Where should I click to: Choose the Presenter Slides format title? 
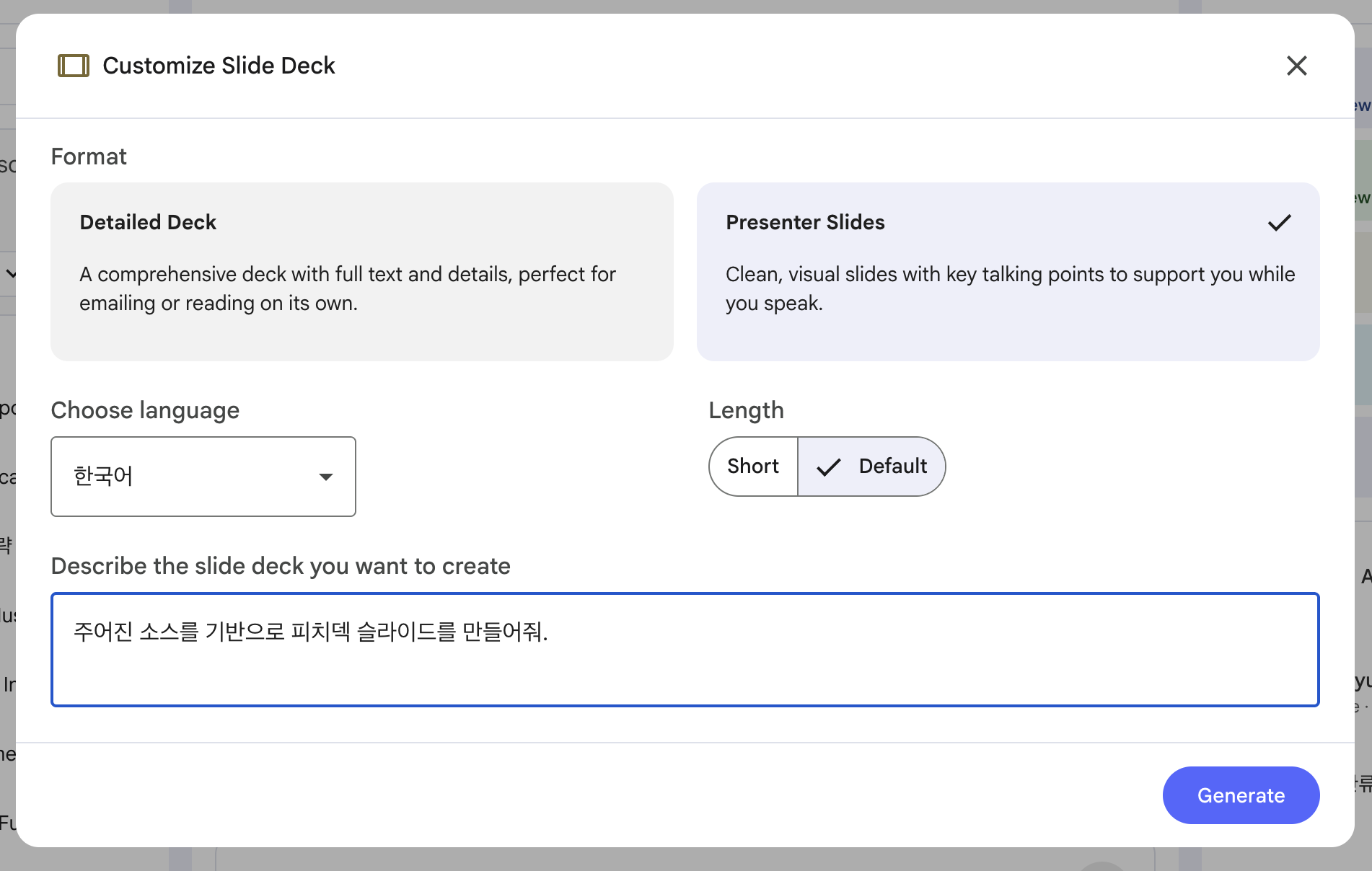(x=805, y=222)
